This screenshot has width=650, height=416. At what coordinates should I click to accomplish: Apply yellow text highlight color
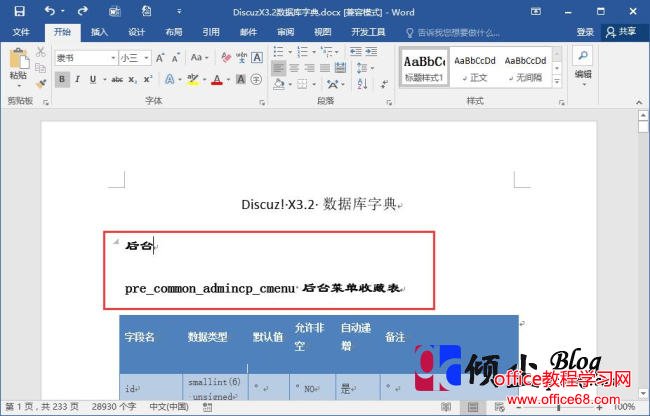point(193,79)
